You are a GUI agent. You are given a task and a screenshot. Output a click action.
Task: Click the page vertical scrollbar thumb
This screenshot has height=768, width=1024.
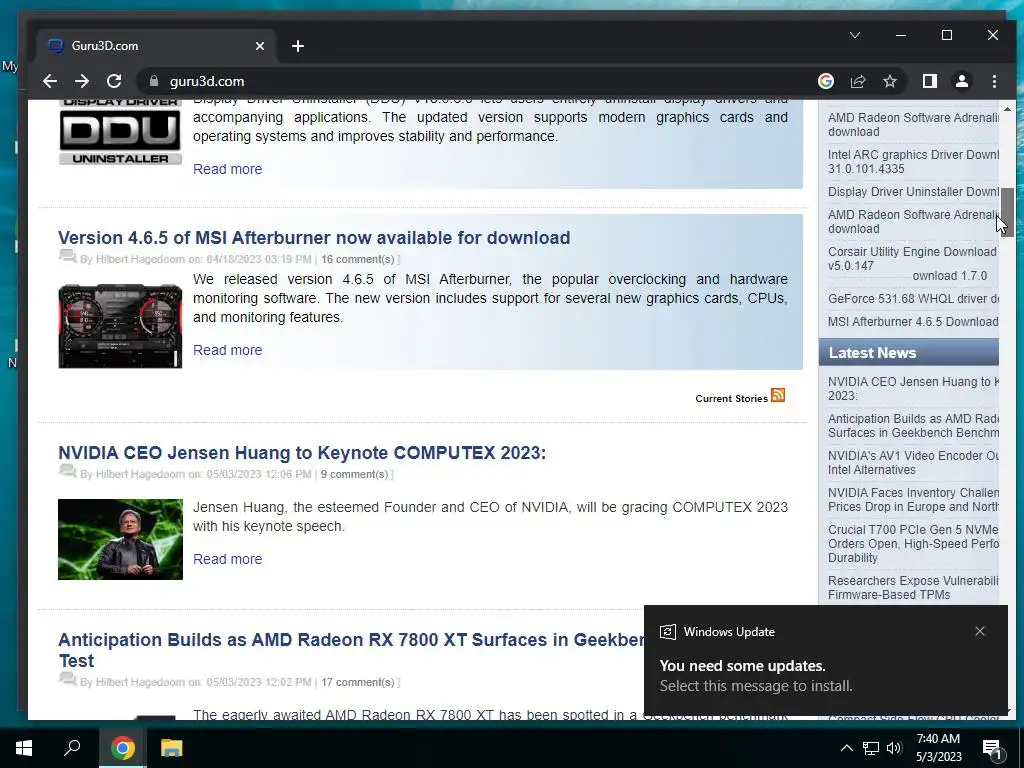click(x=1007, y=212)
